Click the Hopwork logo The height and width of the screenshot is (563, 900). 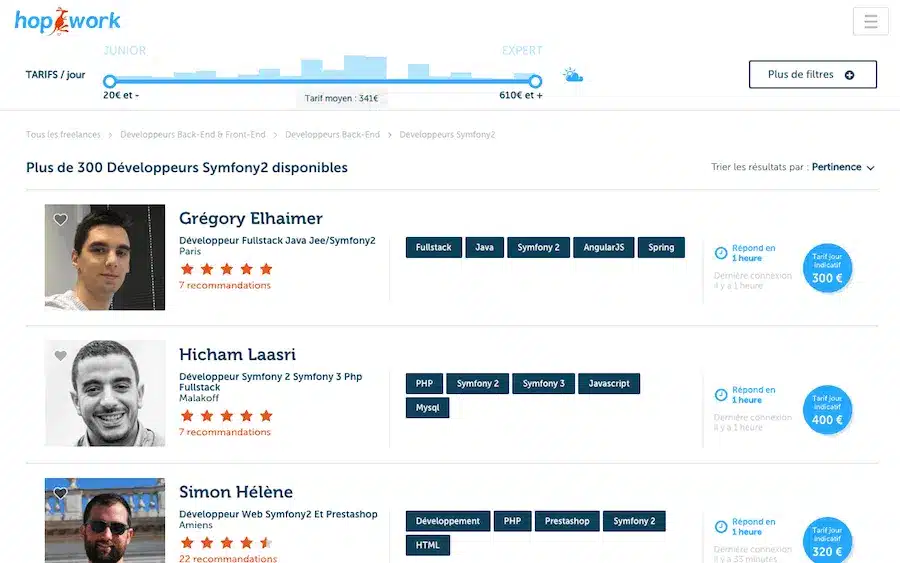[67, 20]
